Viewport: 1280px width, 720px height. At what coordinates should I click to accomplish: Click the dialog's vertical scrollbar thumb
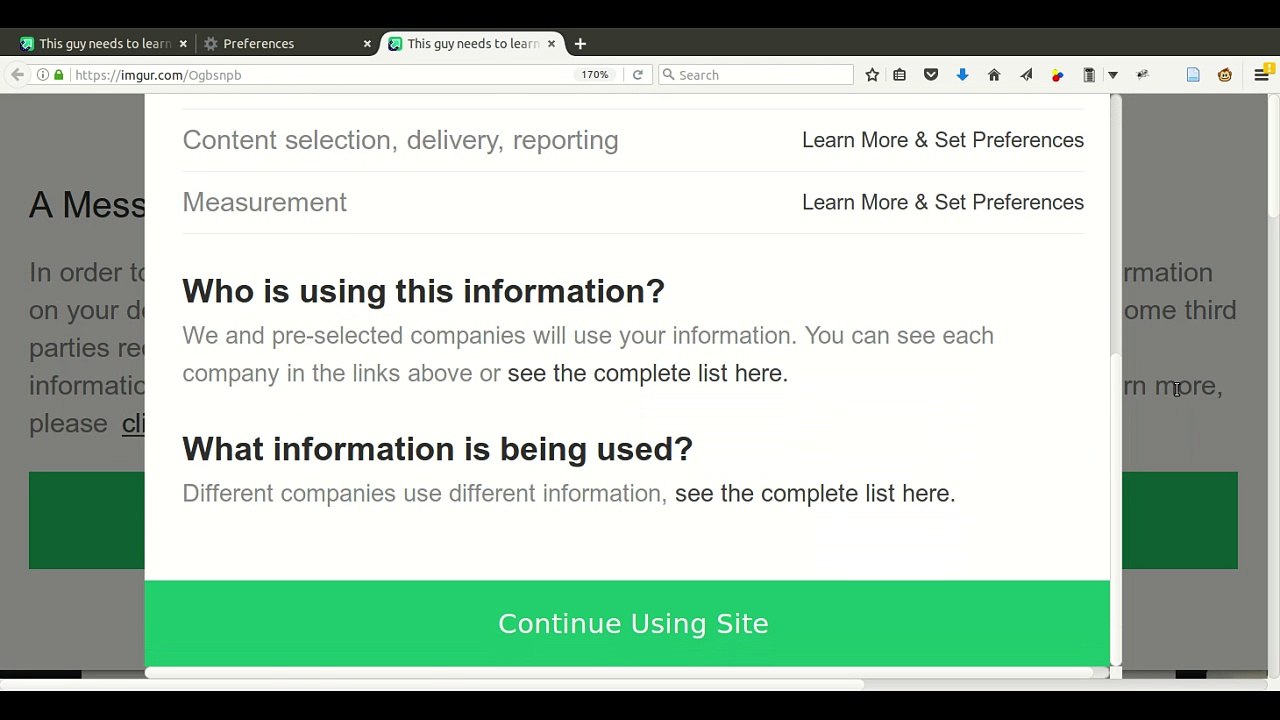(1115, 511)
